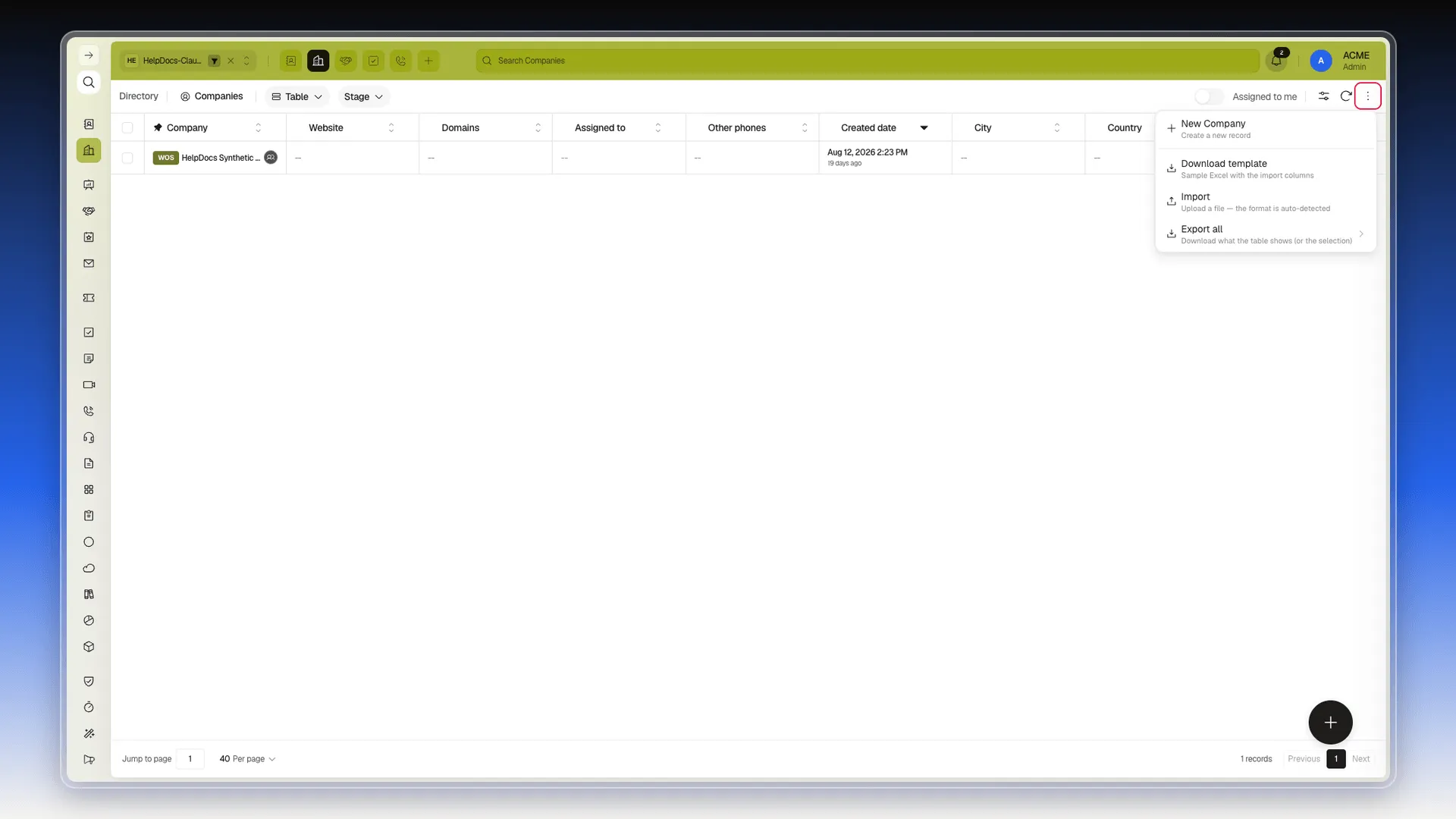The image size is (1456, 819).
Task: Open the ACME Admin account avatar
Action: (1320, 61)
